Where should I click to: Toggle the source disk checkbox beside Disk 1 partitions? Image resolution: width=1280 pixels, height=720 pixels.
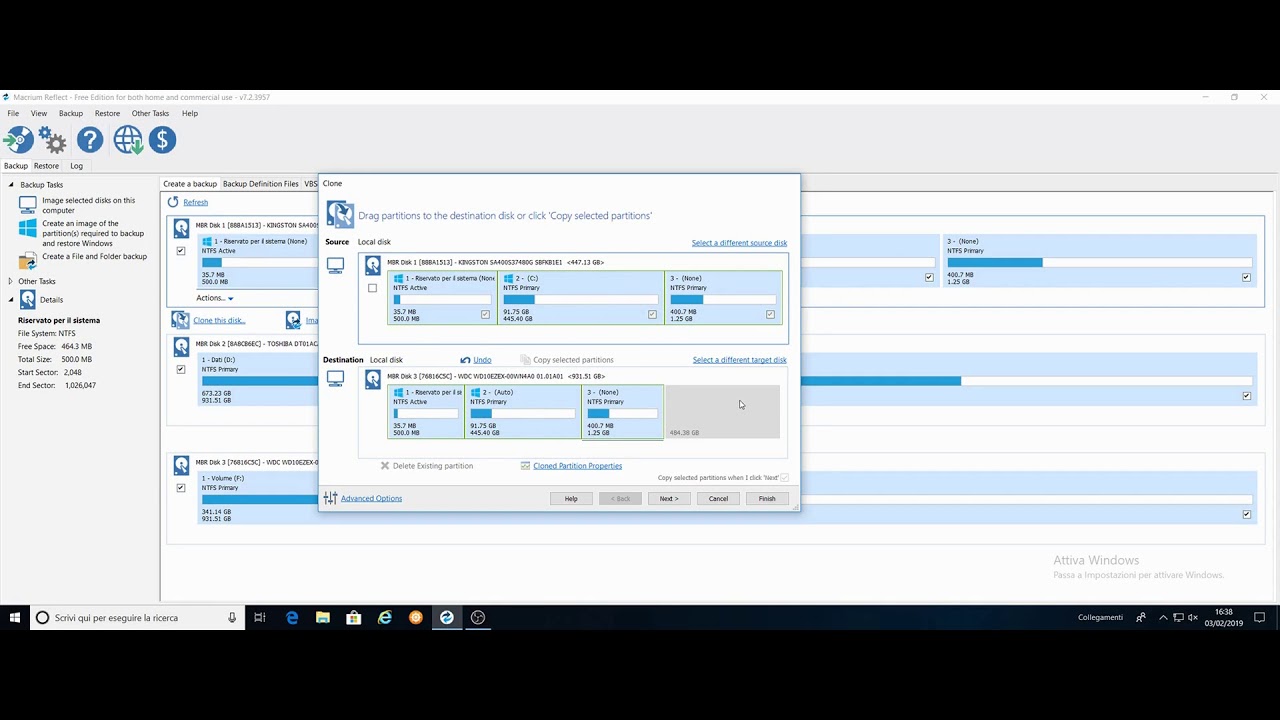(373, 288)
